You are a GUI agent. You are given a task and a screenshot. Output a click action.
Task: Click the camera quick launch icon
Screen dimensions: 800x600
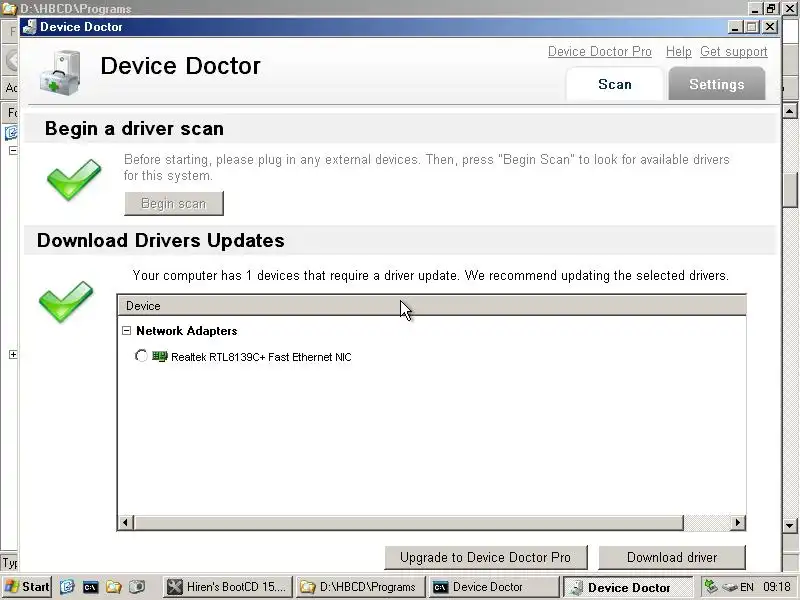[137, 587]
